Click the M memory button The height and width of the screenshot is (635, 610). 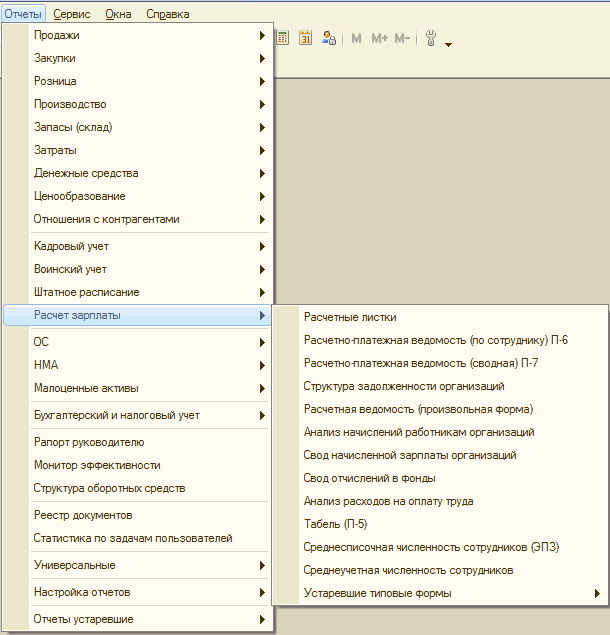[x=357, y=38]
